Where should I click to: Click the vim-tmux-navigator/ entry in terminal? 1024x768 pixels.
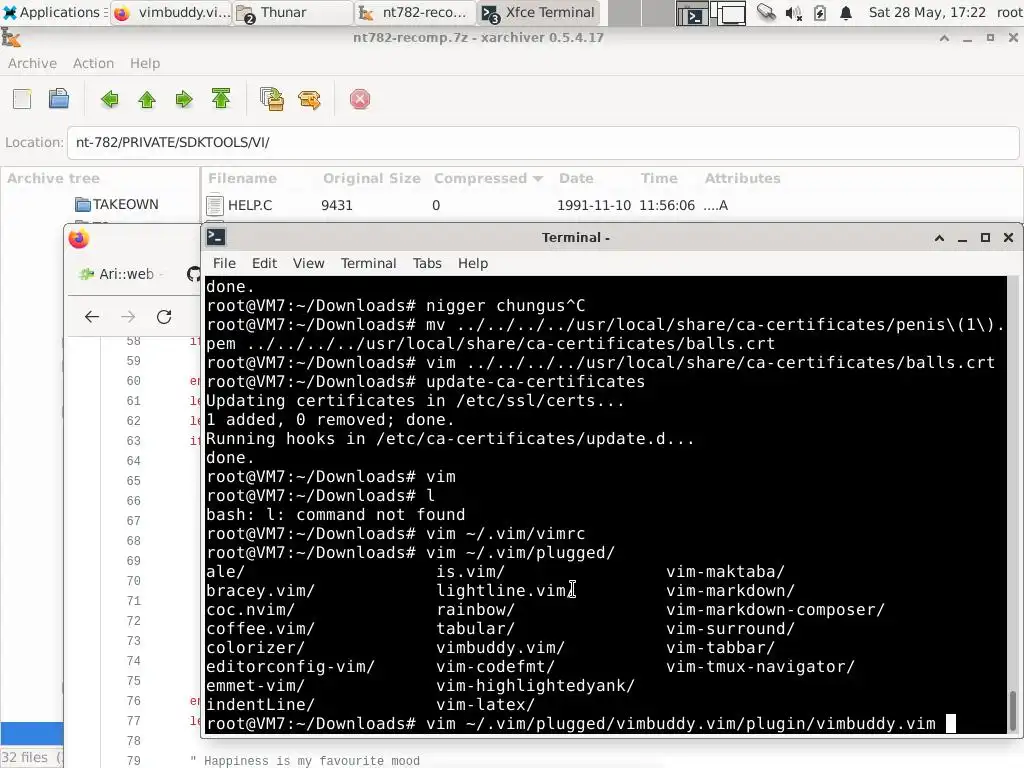tap(760, 666)
